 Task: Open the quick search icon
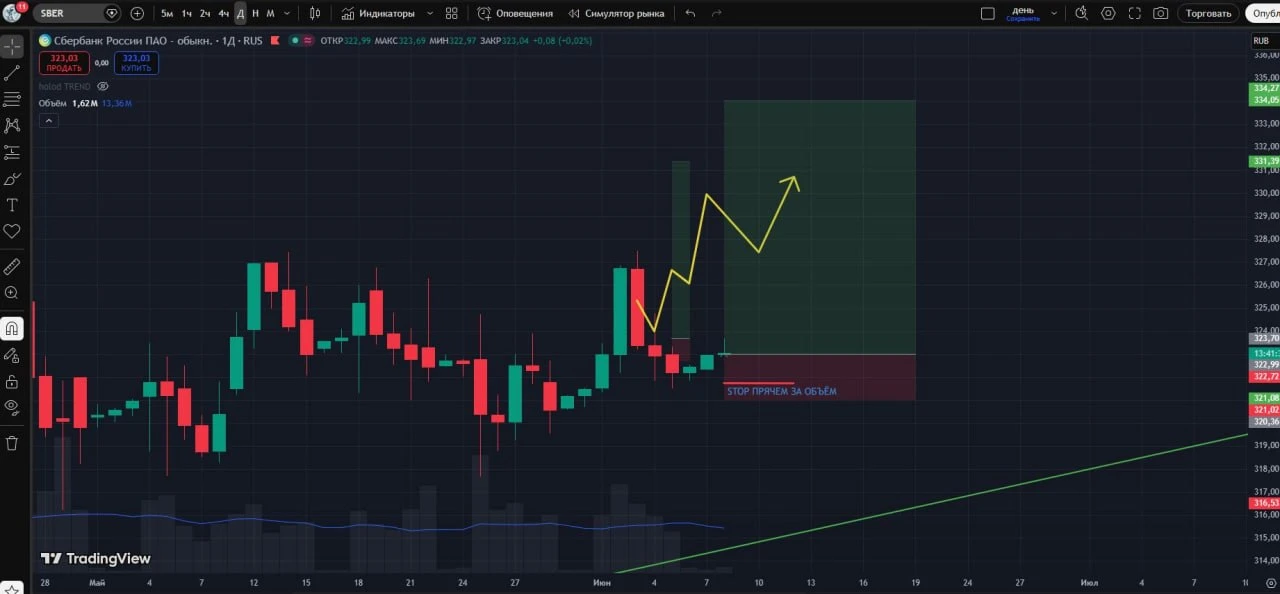(1082, 13)
